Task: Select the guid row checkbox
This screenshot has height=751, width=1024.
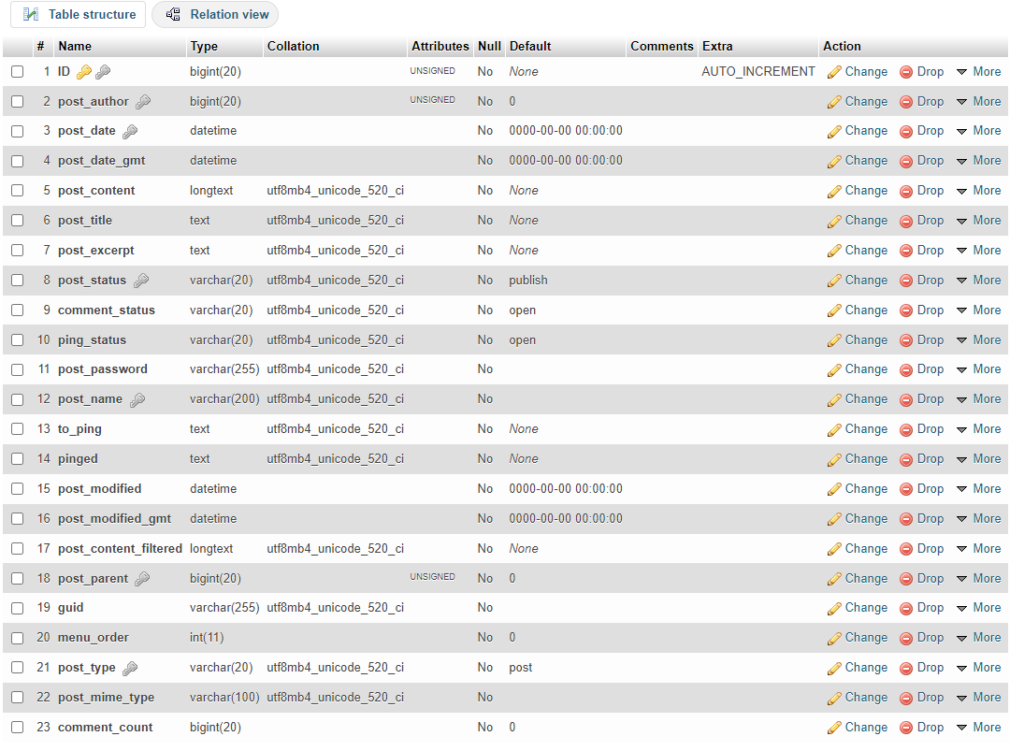Action: click(x=18, y=608)
